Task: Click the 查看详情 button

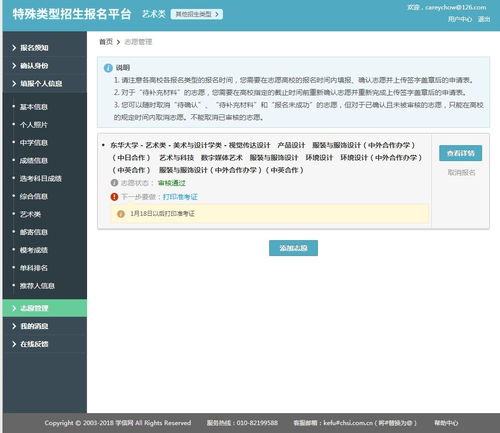Action: tap(460, 153)
